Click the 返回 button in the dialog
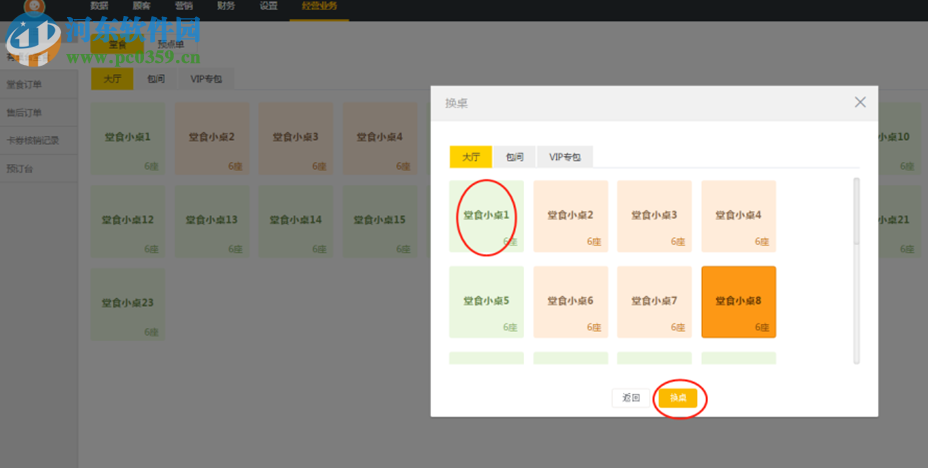928x468 pixels. pyautogui.click(x=631, y=398)
